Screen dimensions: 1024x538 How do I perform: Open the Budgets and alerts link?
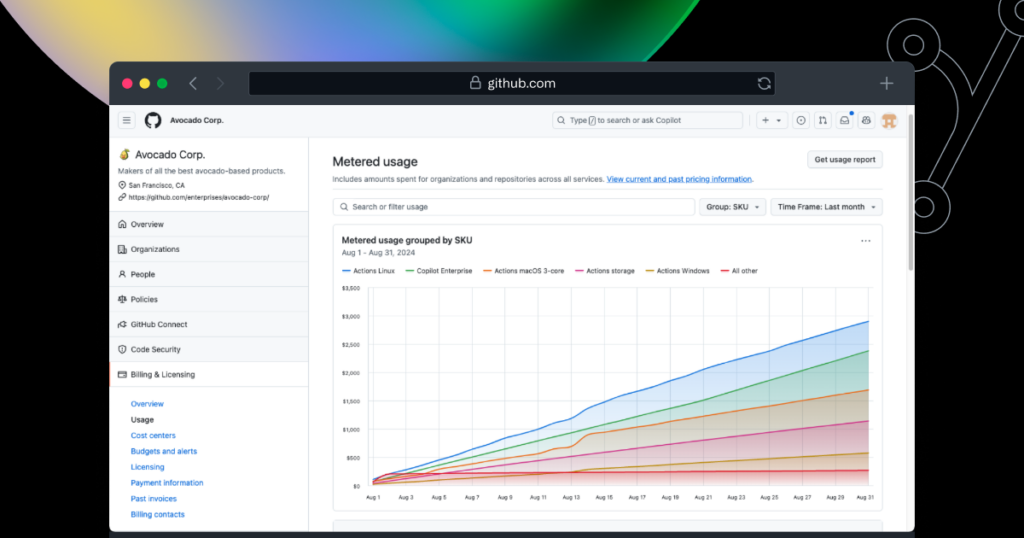point(163,451)
